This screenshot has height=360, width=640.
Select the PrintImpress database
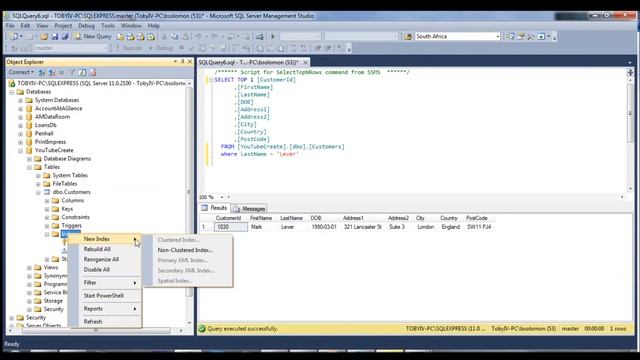click(x=50, y=142)
